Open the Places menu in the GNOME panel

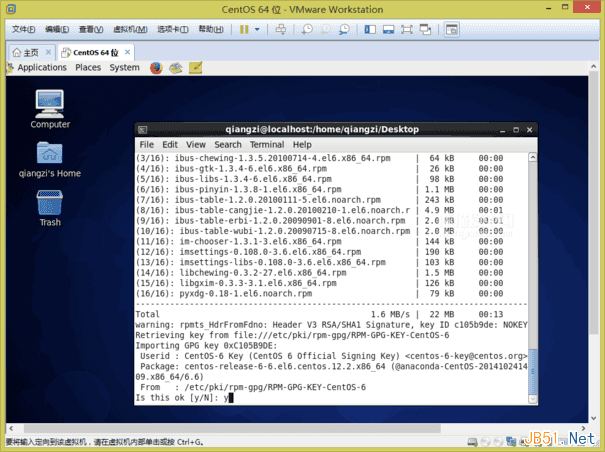point(88,68)
